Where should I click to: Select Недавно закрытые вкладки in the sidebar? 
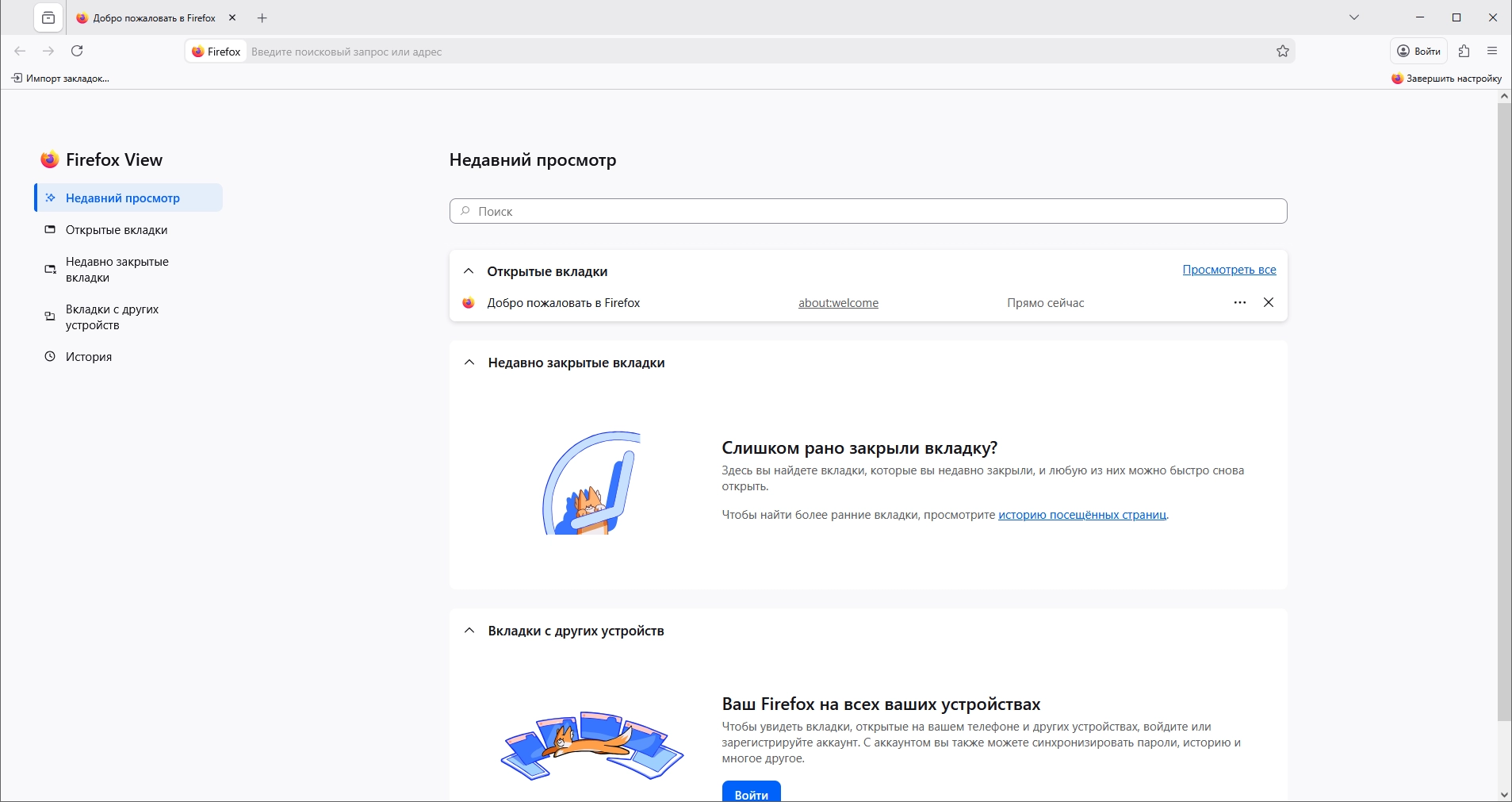click(x=128, y=270)
